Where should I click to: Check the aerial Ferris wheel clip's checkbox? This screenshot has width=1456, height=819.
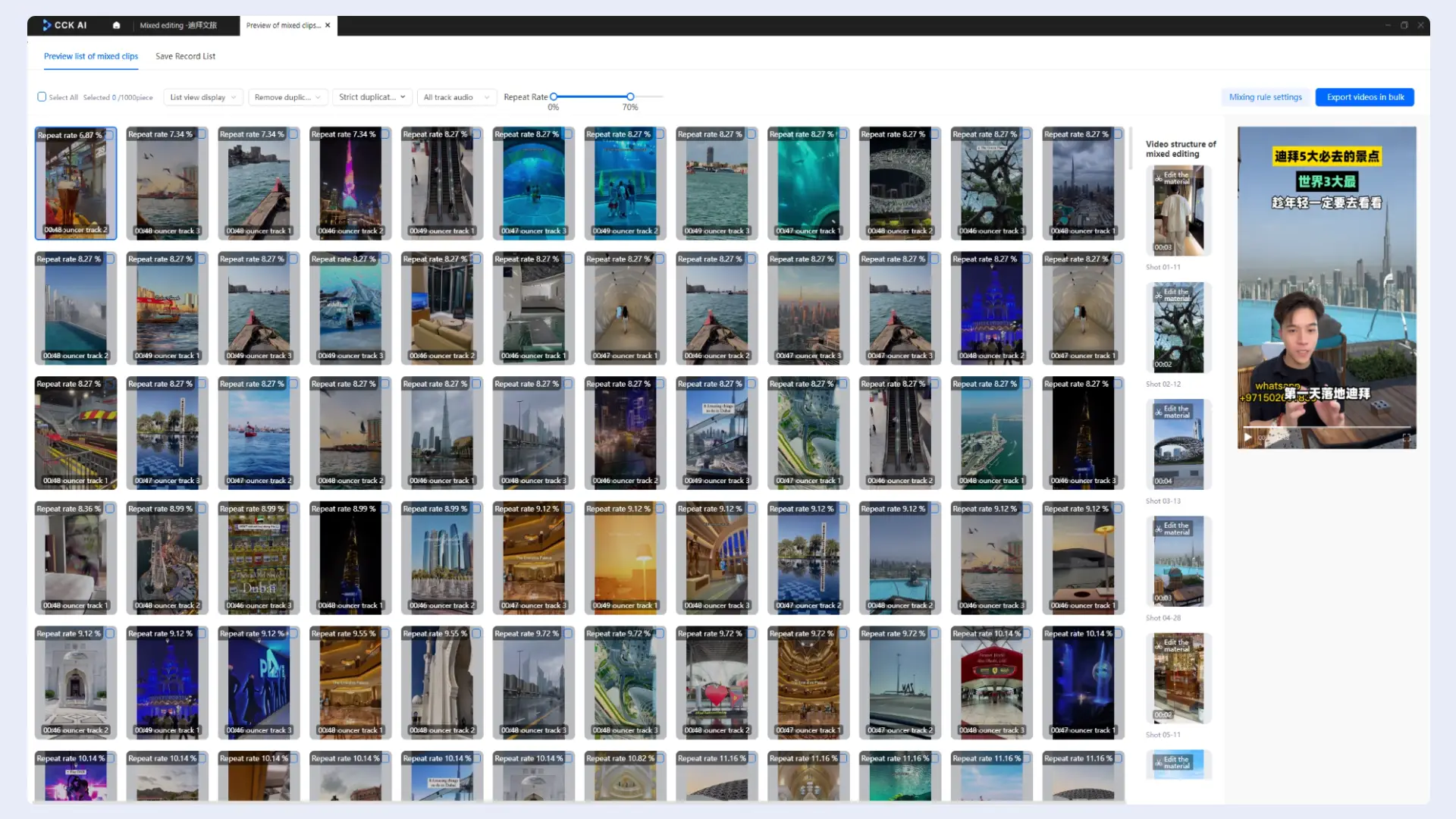point(202,509)
